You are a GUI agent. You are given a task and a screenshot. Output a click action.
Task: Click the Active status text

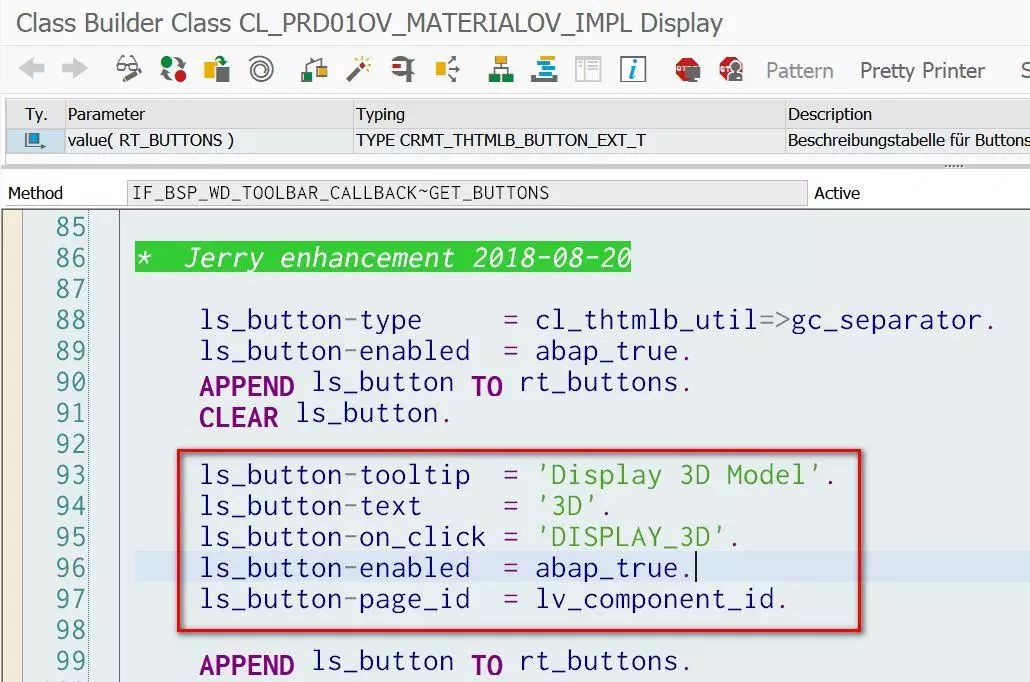837,193
